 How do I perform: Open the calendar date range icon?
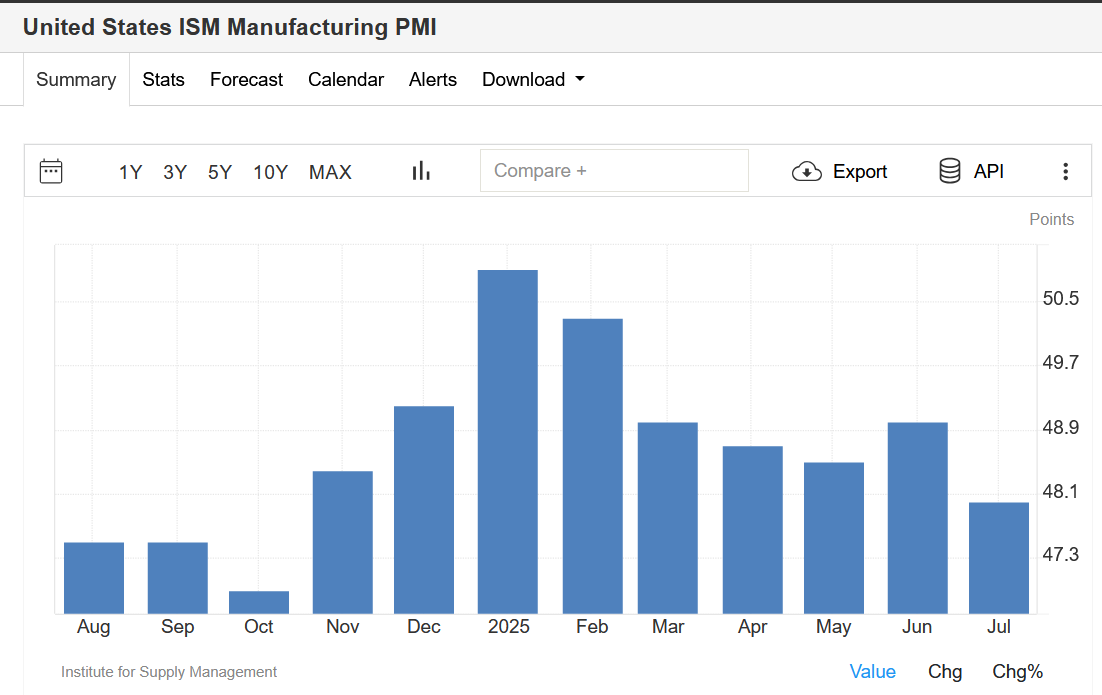51,171
